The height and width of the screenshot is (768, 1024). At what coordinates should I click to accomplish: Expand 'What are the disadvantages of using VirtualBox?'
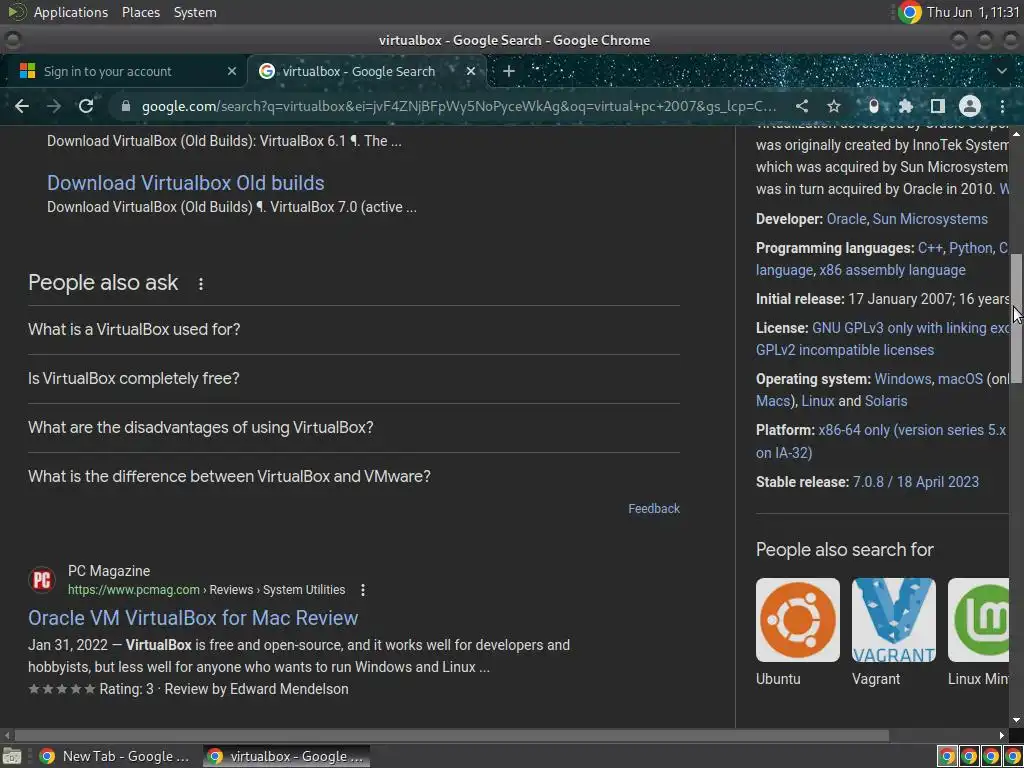coord(354,428)
